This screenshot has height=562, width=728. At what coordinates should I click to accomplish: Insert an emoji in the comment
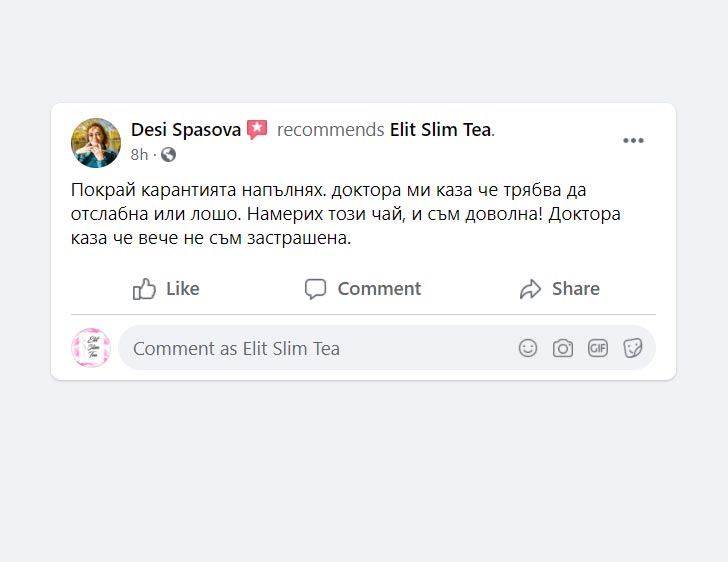tap(528, 348)
